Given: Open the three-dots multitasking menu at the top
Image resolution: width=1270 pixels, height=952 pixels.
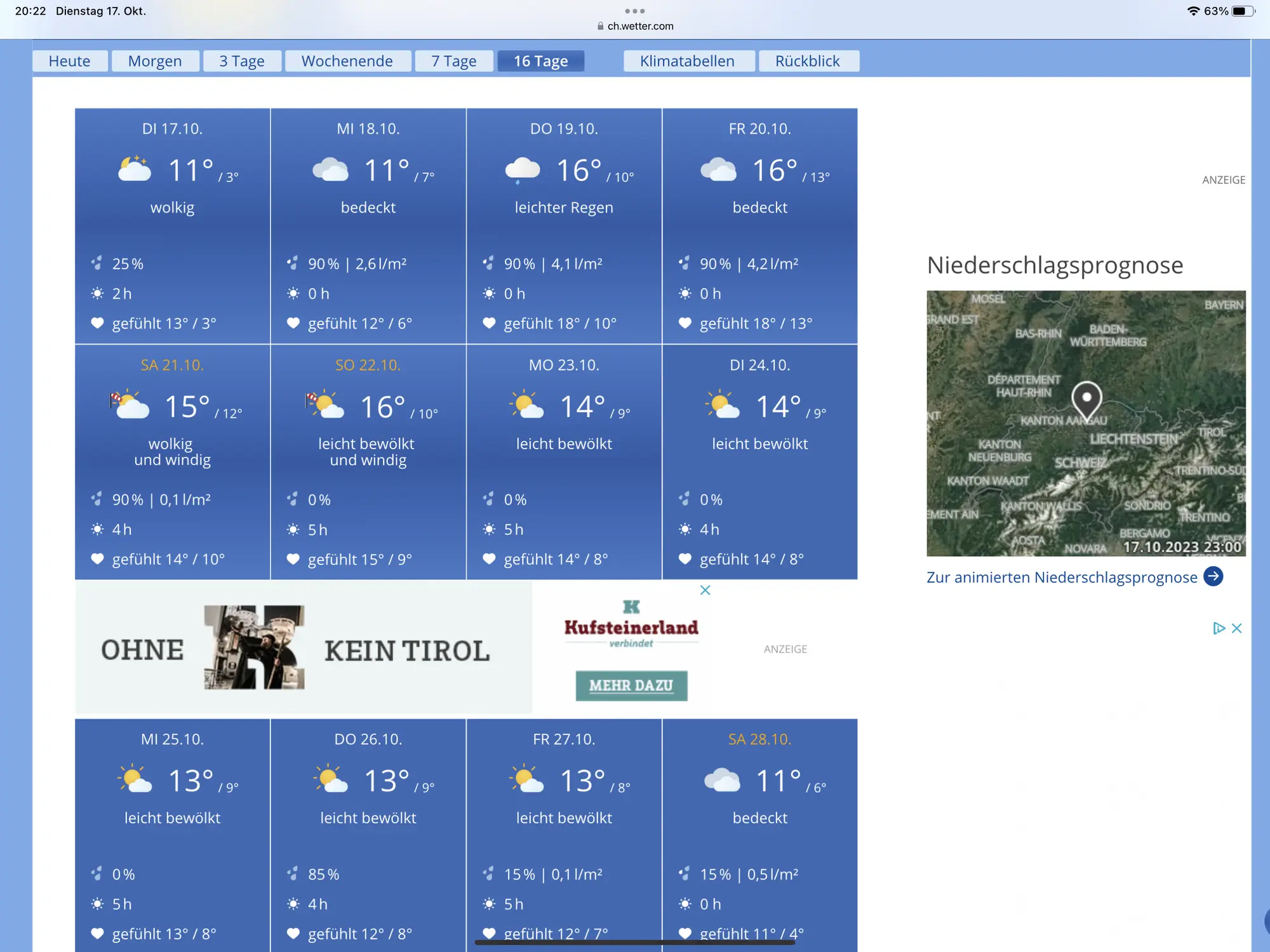Looking at the screenshot, I should tap(635, 11).
